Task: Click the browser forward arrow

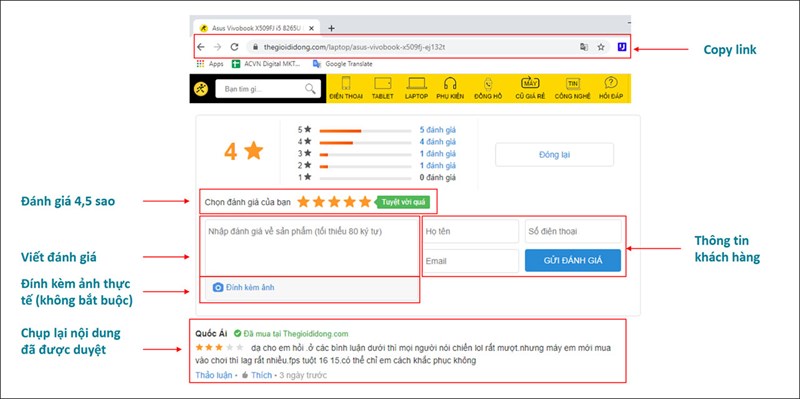Action: pos(217,47)
